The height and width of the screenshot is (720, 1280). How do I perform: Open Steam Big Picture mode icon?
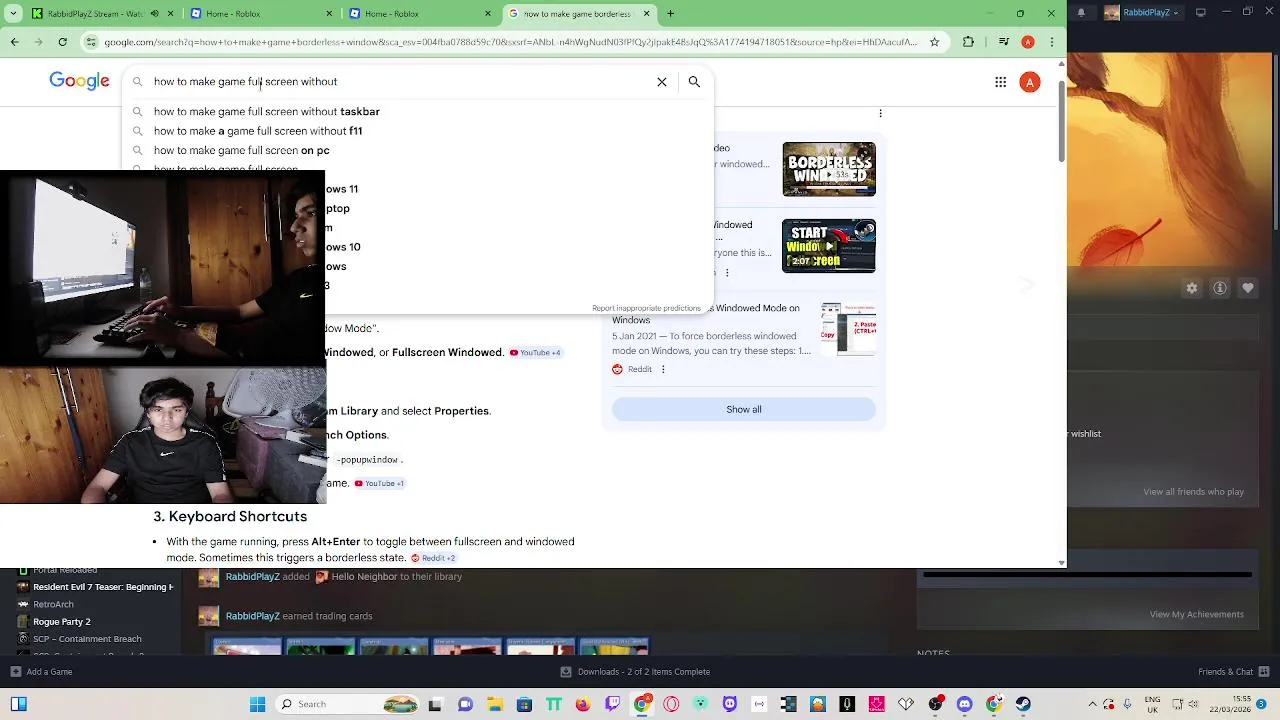(x=1201, y=13)
